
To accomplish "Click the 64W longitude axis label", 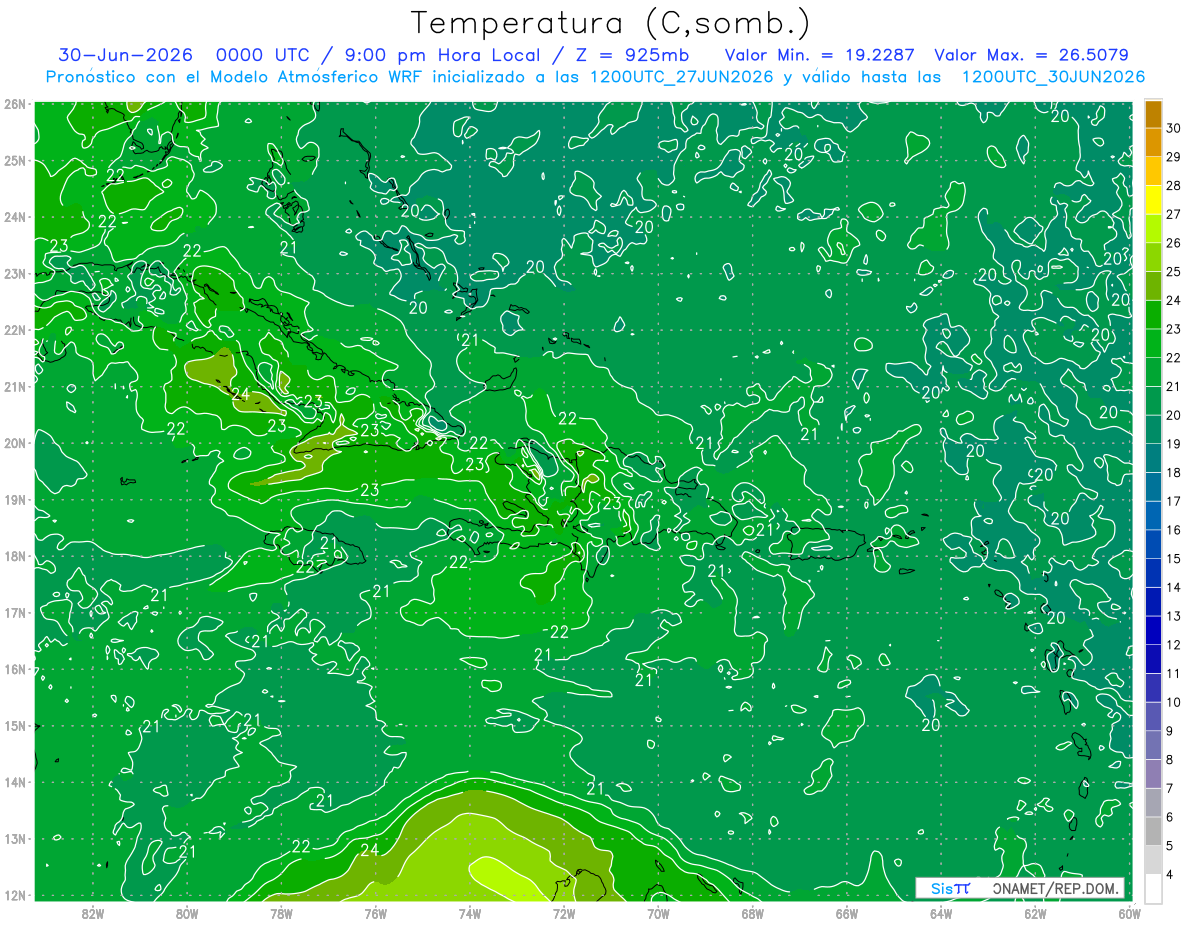I will click(941, 913).
